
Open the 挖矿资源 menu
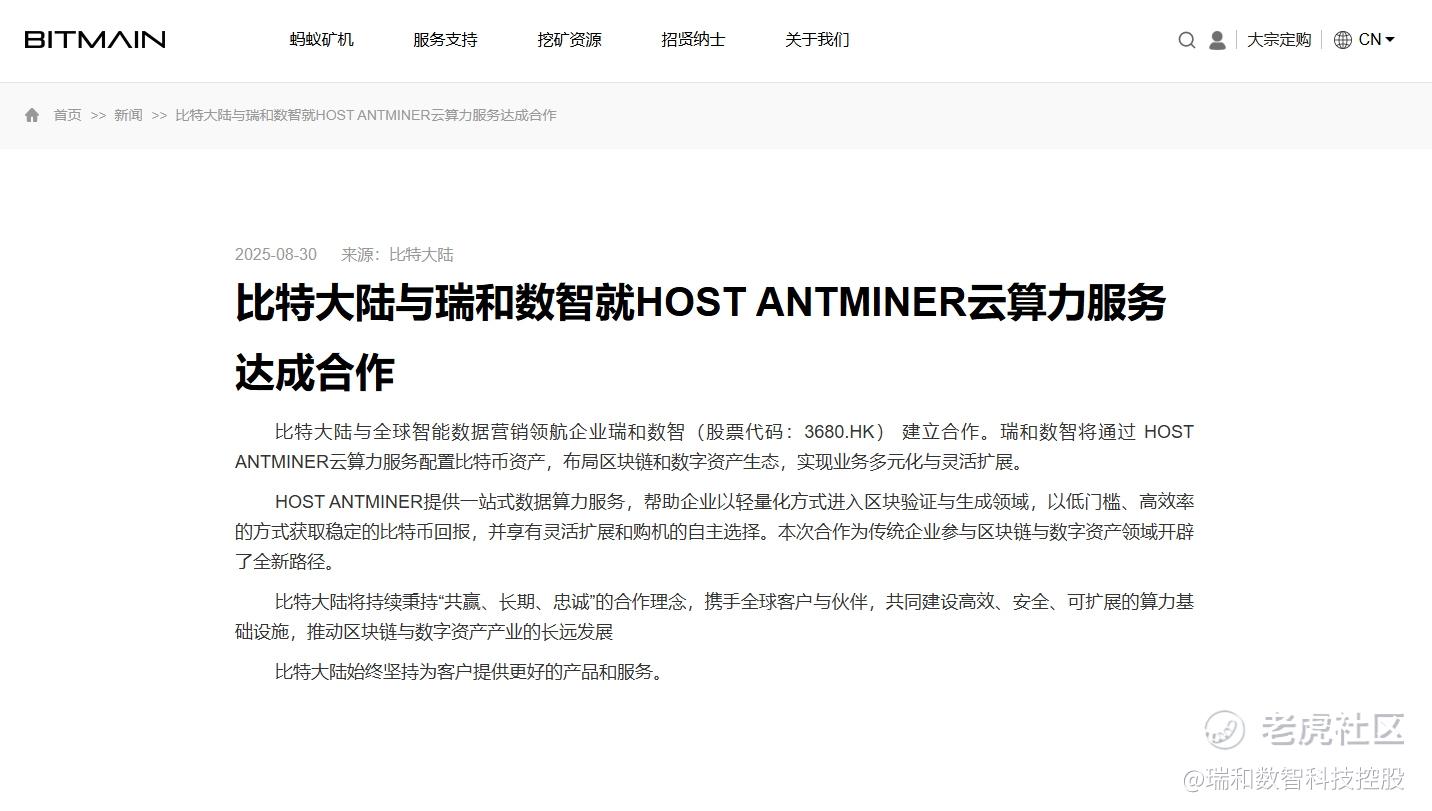(570, 40)
